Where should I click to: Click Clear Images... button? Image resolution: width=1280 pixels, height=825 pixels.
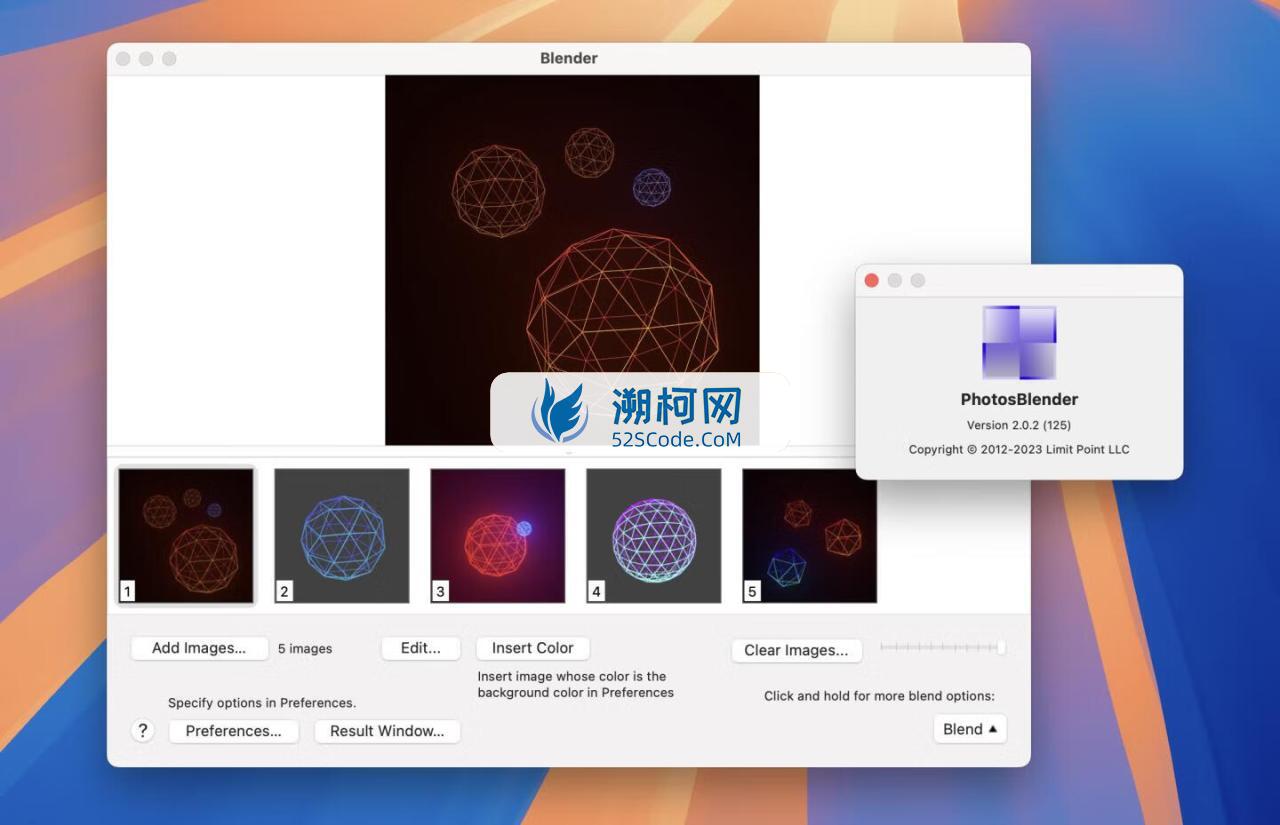pyautogui.click(x=796, y=650)
